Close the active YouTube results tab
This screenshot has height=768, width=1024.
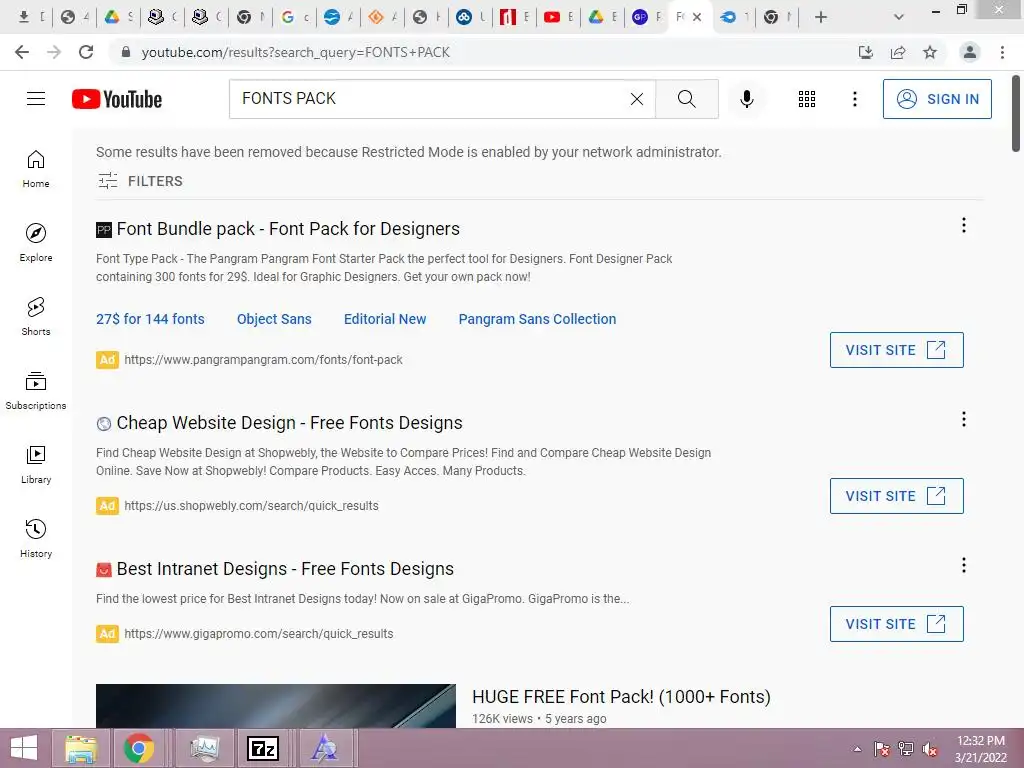[x=697, y=17]
